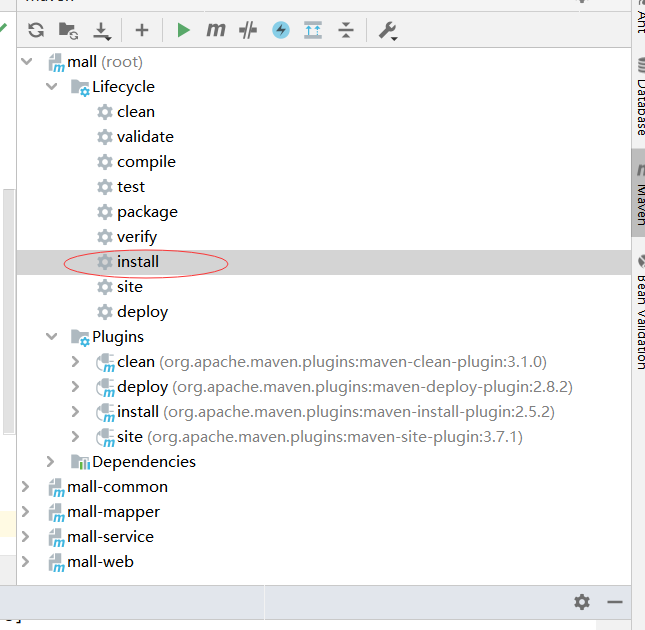Expand the deploy plugin node
The height and width of the screenshot is (630, 645).
[75, 387]
